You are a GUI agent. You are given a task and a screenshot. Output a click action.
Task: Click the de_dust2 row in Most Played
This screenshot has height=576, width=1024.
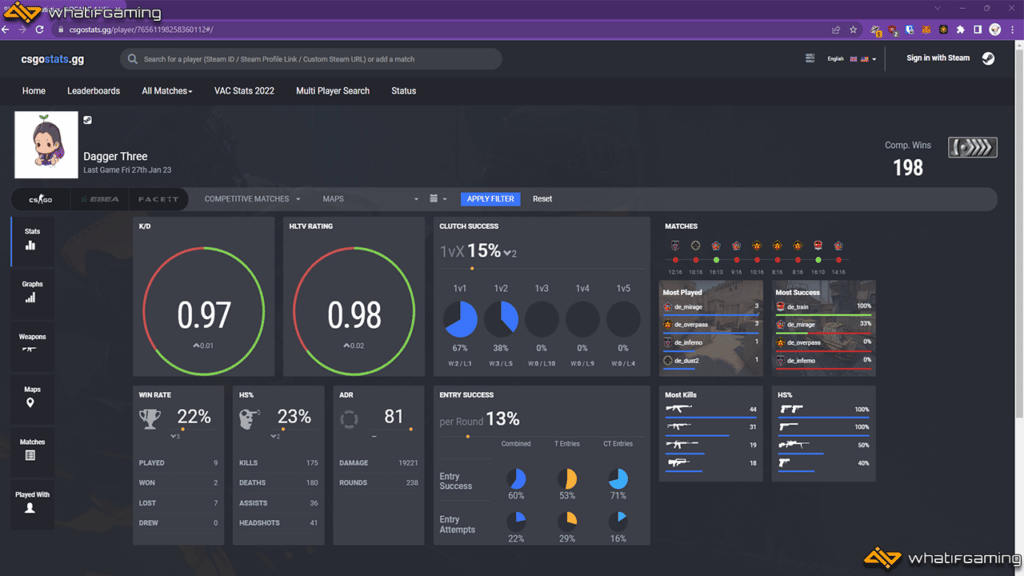(x=711, y=362)
